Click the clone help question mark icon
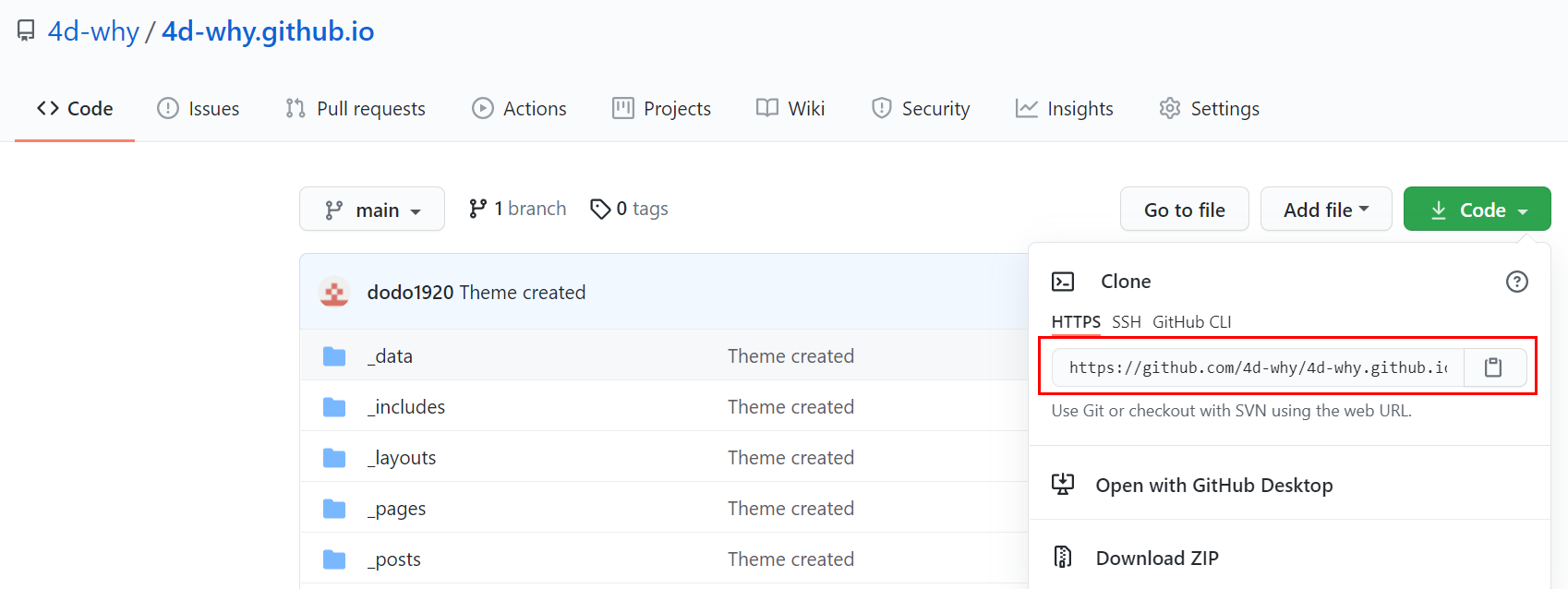The width and height of the screenshot is (1568, 589). tap(1517, 282)
